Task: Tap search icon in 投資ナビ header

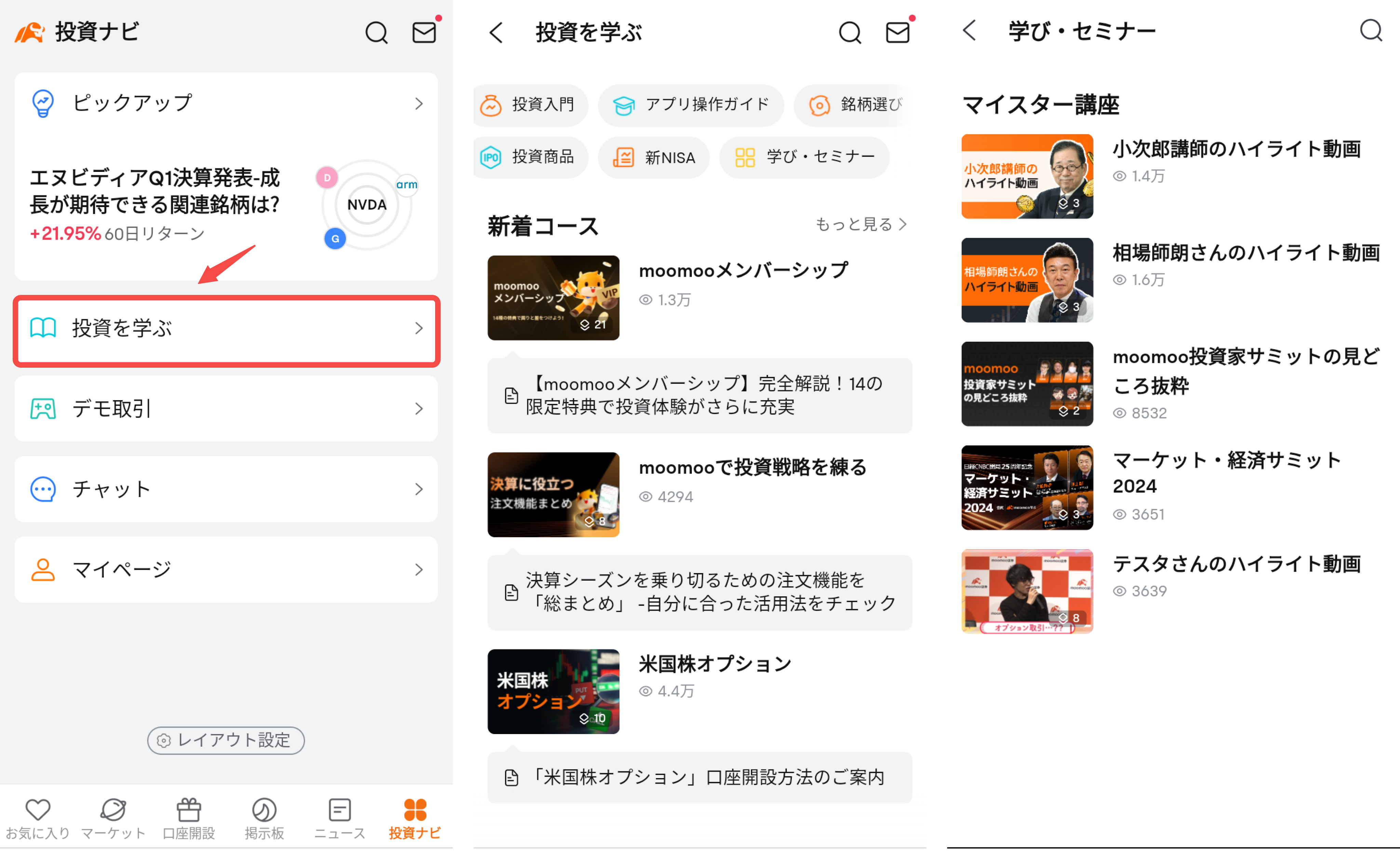Action: tap(376, 32)
